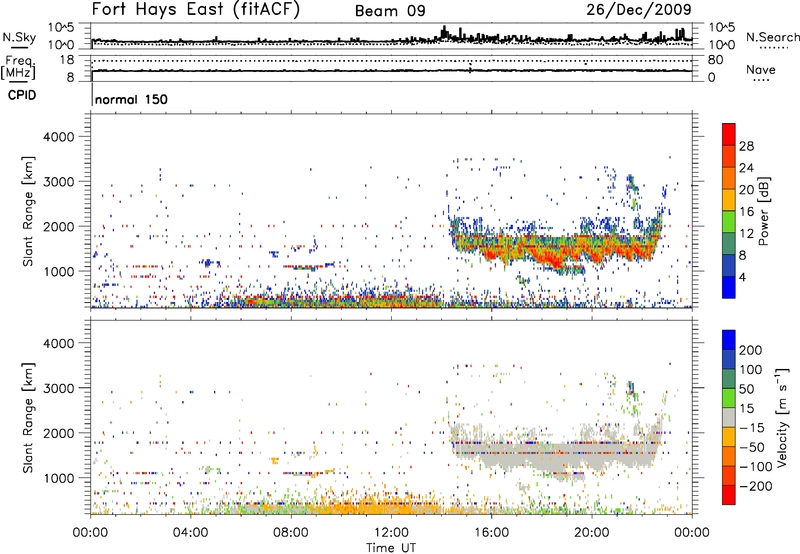Click the red bottom segment of Velocity colorbar

tap(729, 495)
